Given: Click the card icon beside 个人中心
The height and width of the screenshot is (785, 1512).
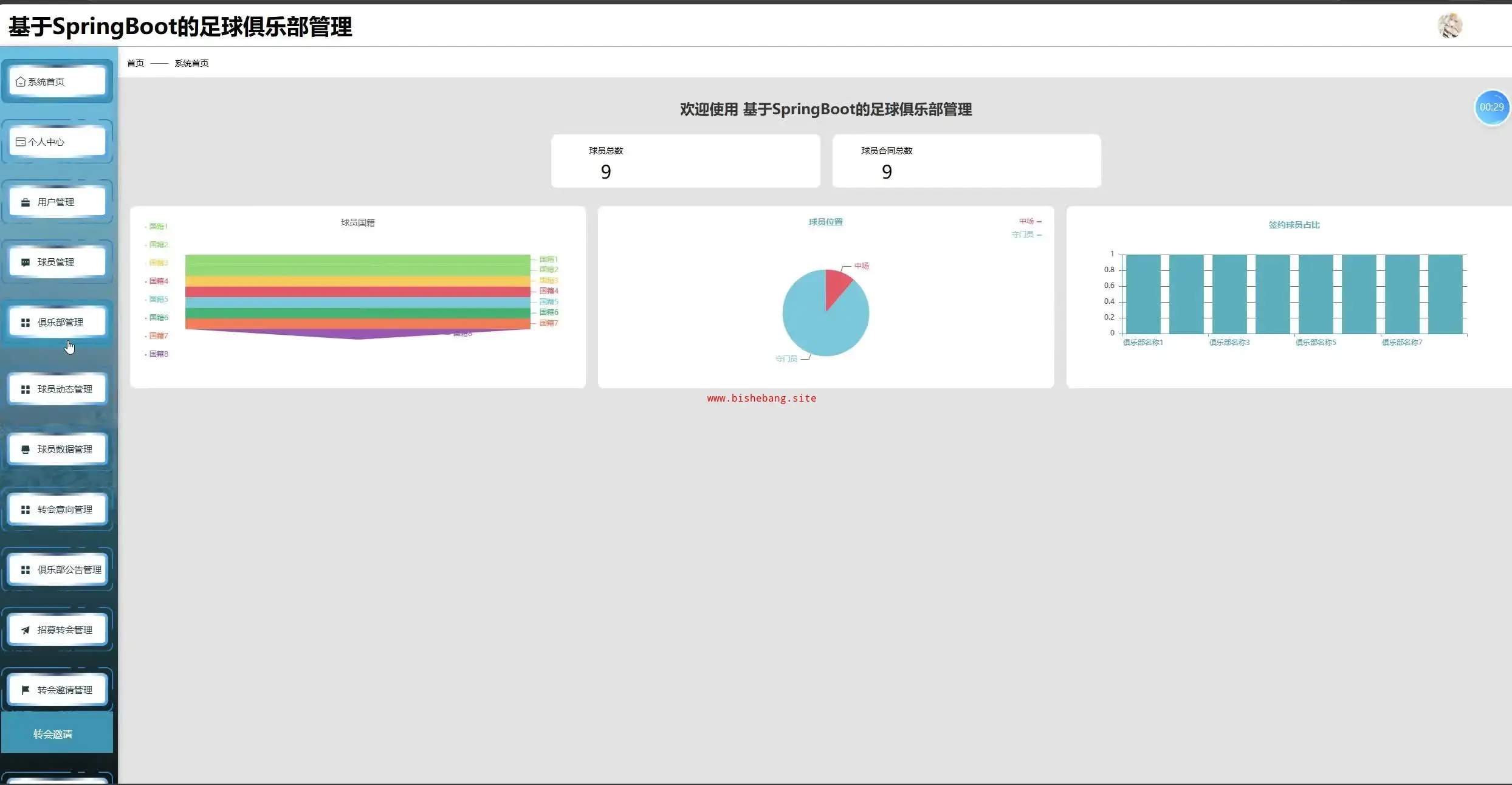Looking at the screenshot, I should (x=21, y=142).
